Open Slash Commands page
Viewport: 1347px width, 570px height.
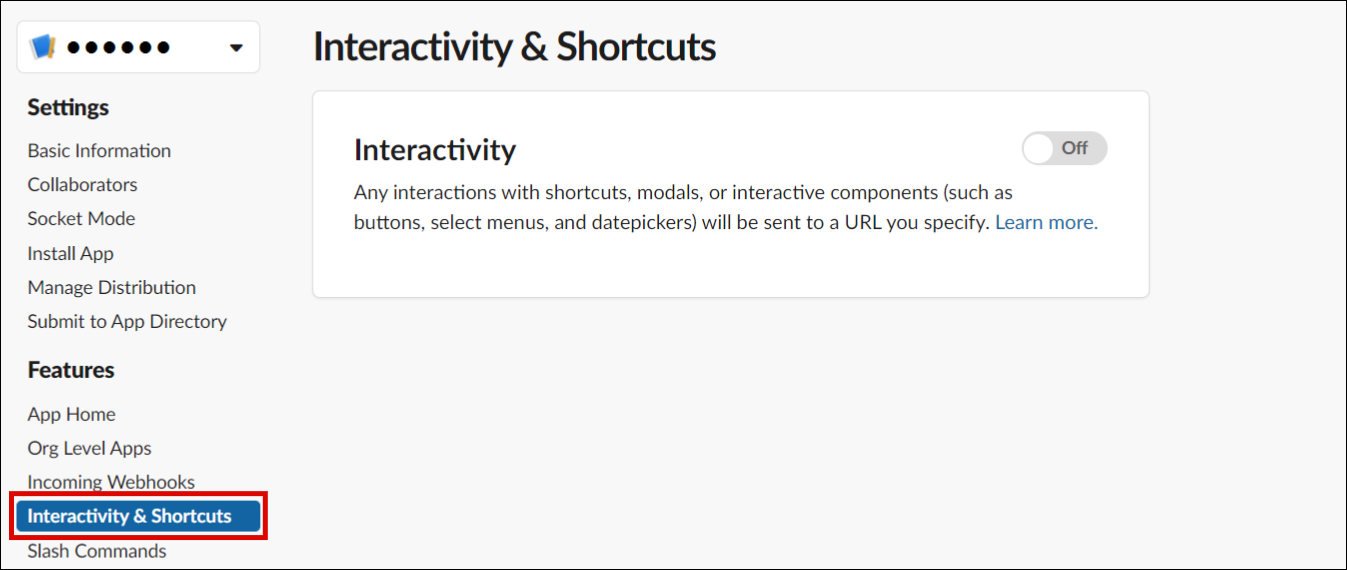click(97, 551)
